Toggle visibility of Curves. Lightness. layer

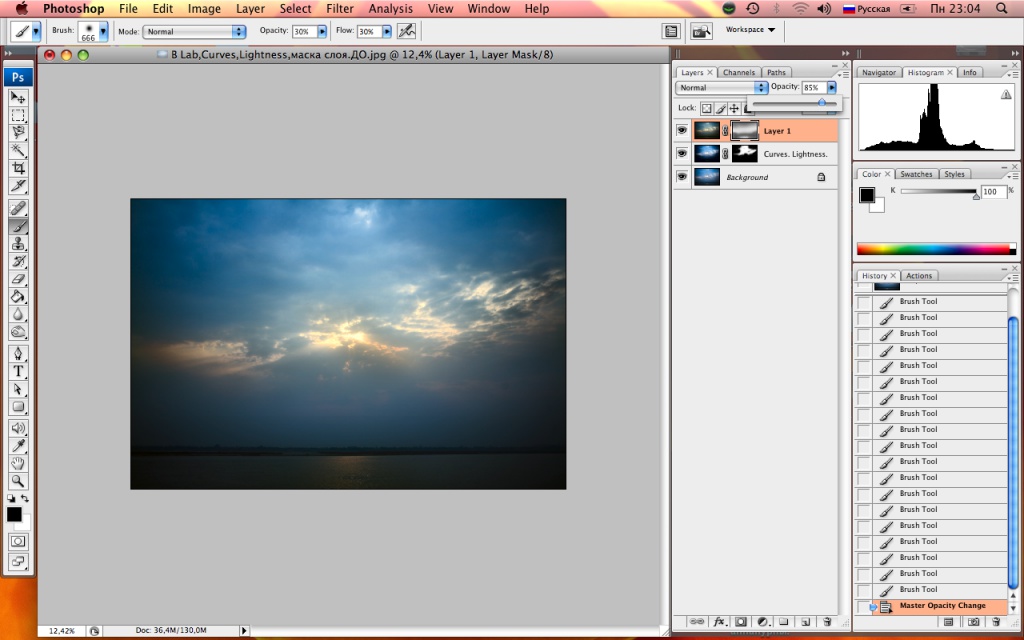pyautogui.click(x=682, y=153)
